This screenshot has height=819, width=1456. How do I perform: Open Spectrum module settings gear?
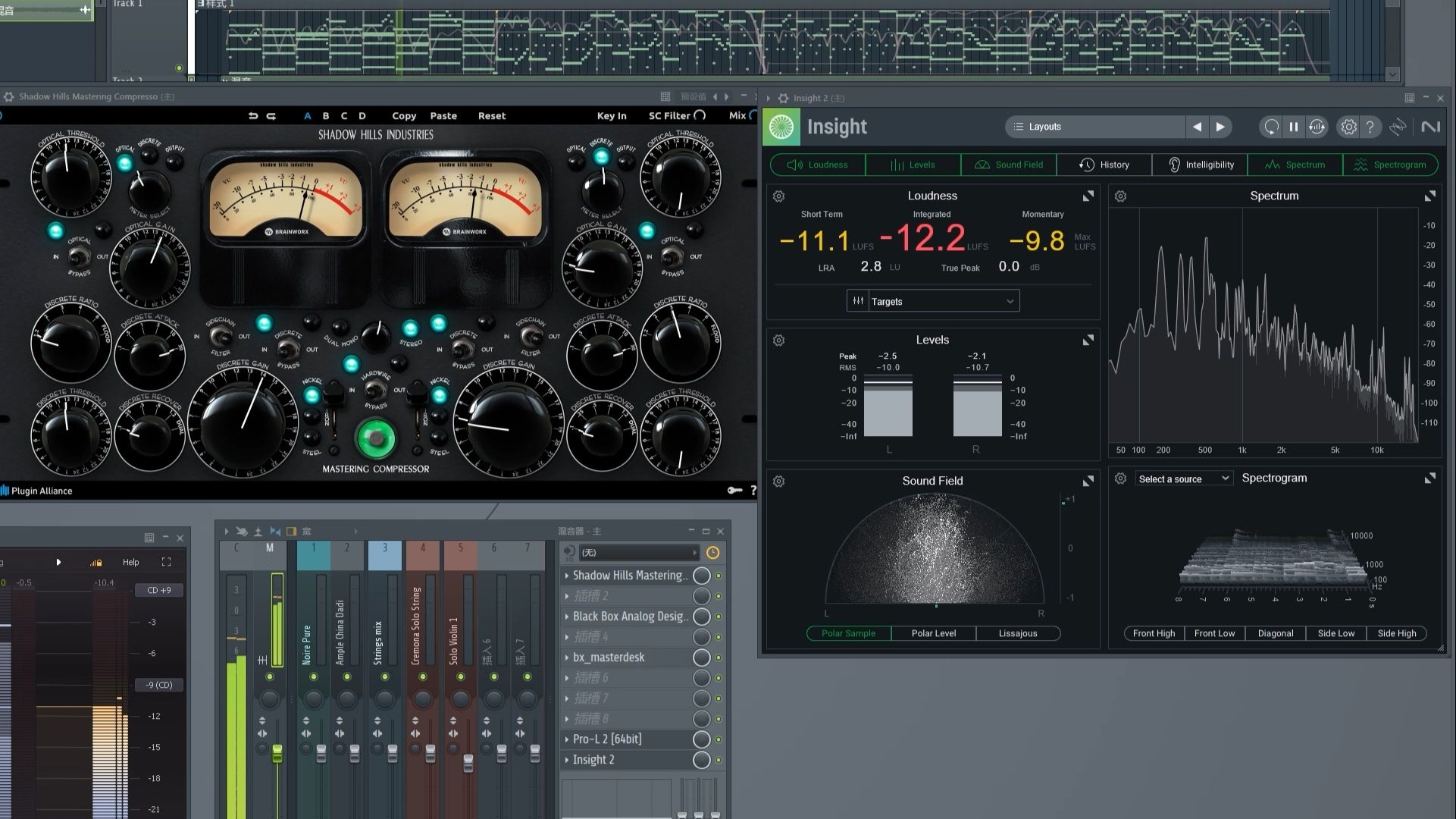(x=1120, y=196)
